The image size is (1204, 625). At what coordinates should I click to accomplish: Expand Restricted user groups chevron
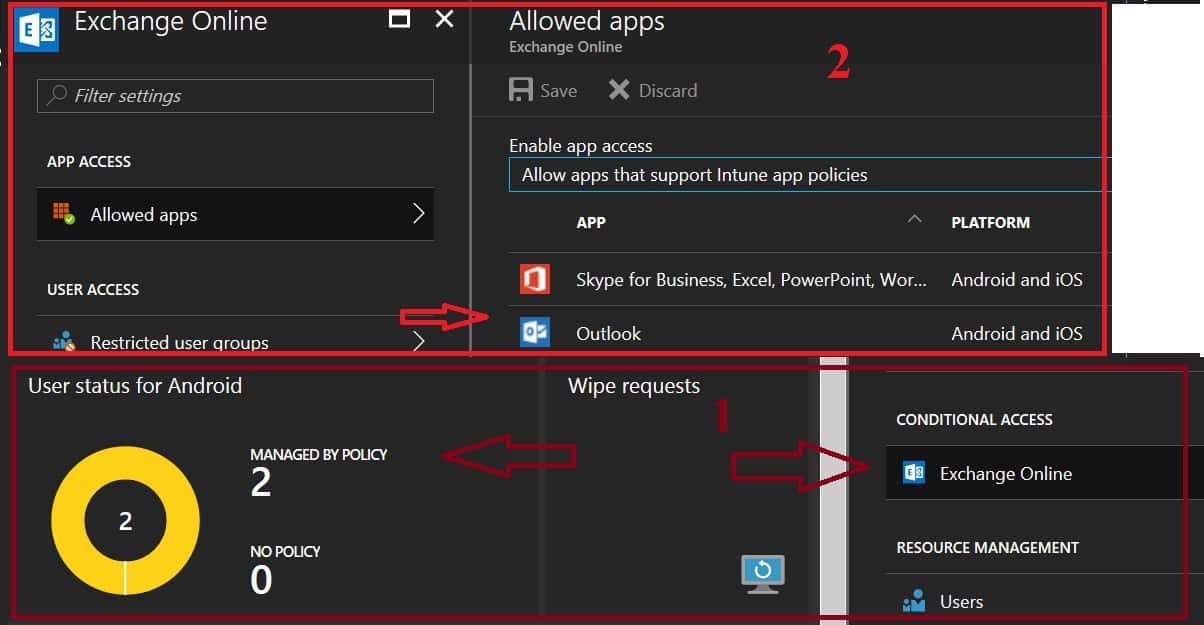[419, 341]
